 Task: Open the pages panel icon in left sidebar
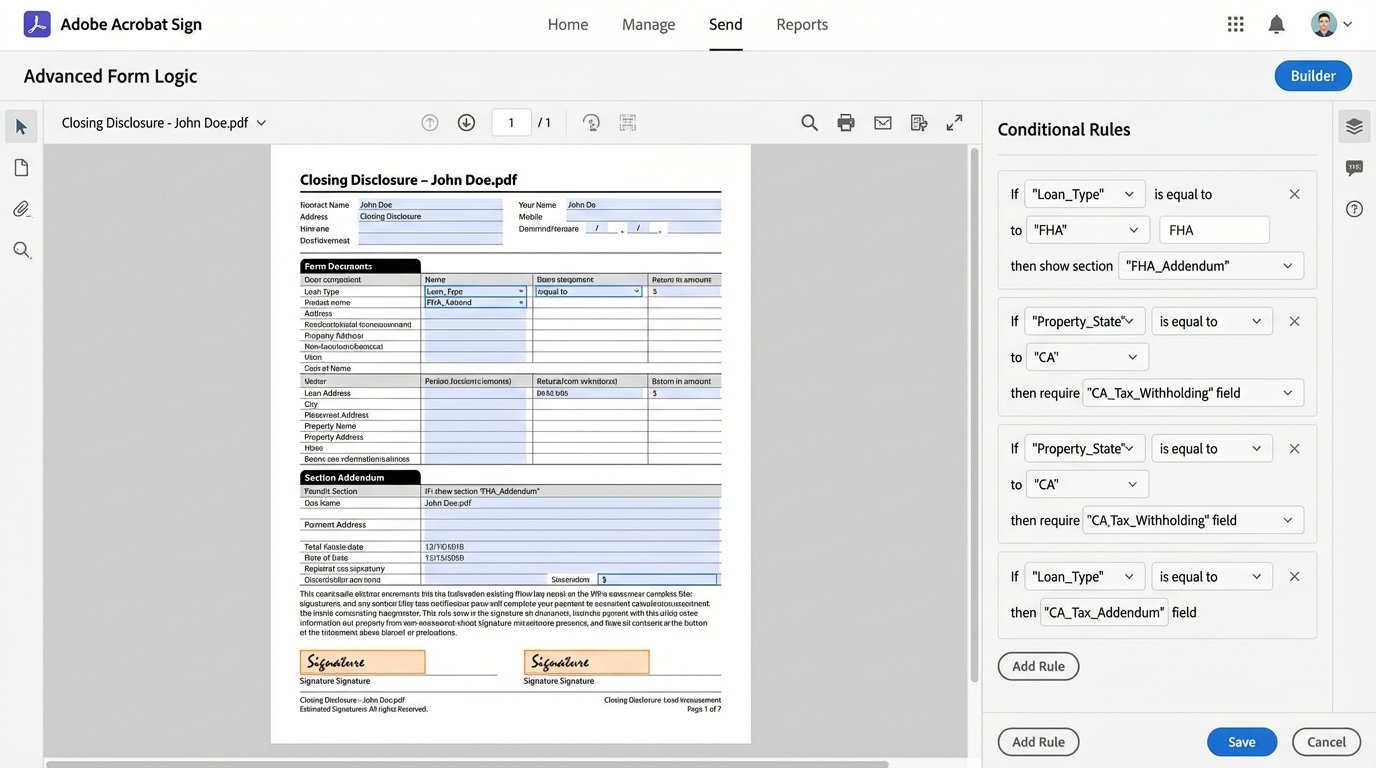pyautogui.click(x=21, y=168)
